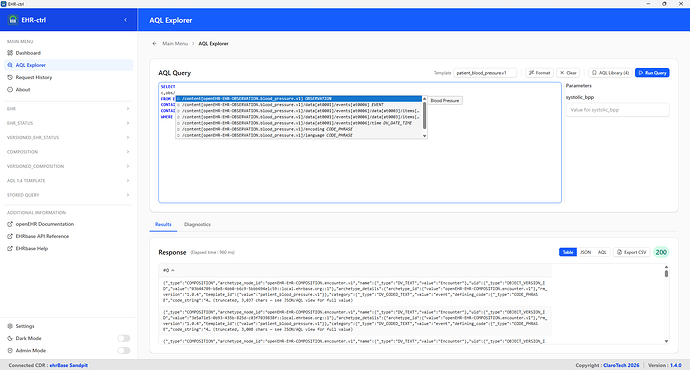Expand the ADL 1.4 TEMPLATE section
This screenshot has height=370, width=690.
coord(68,181)
